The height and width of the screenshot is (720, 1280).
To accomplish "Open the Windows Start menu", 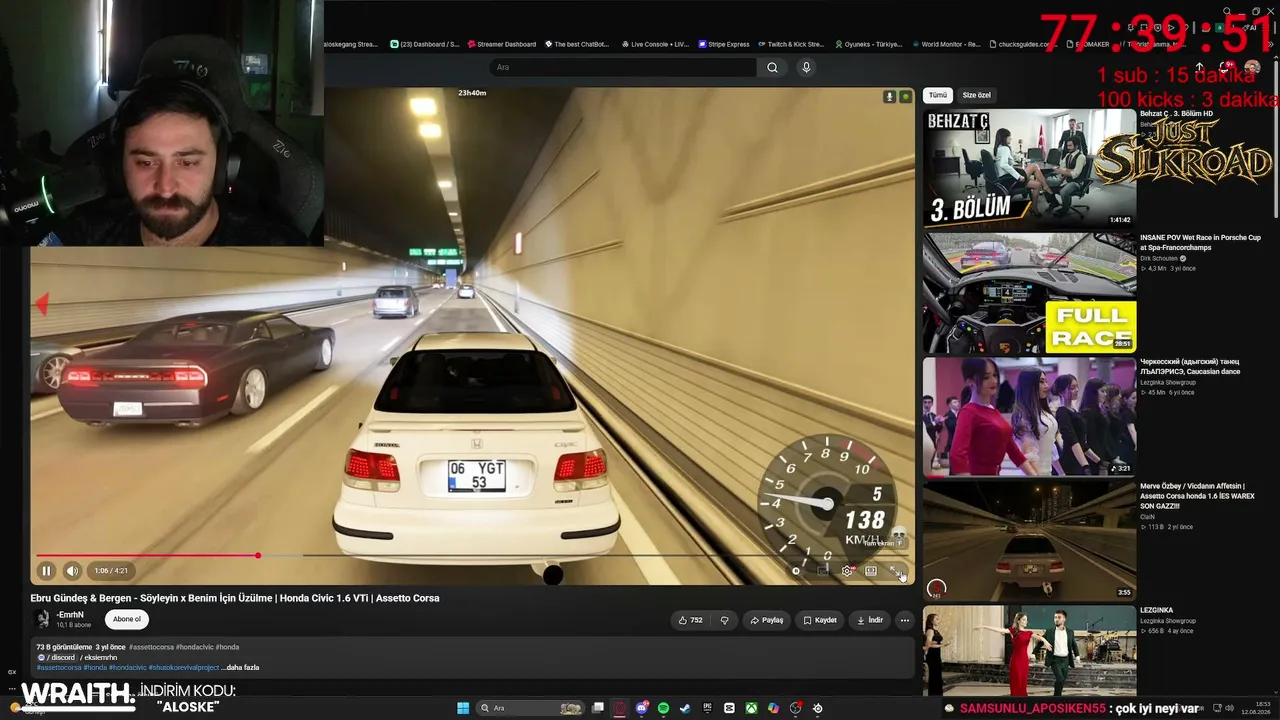I will pos(463,708).
